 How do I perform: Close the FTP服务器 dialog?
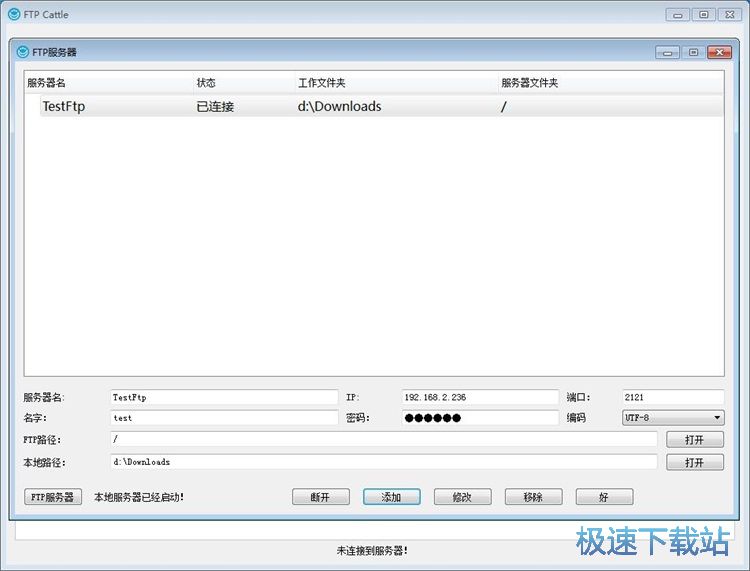click(x=719, y=52)
